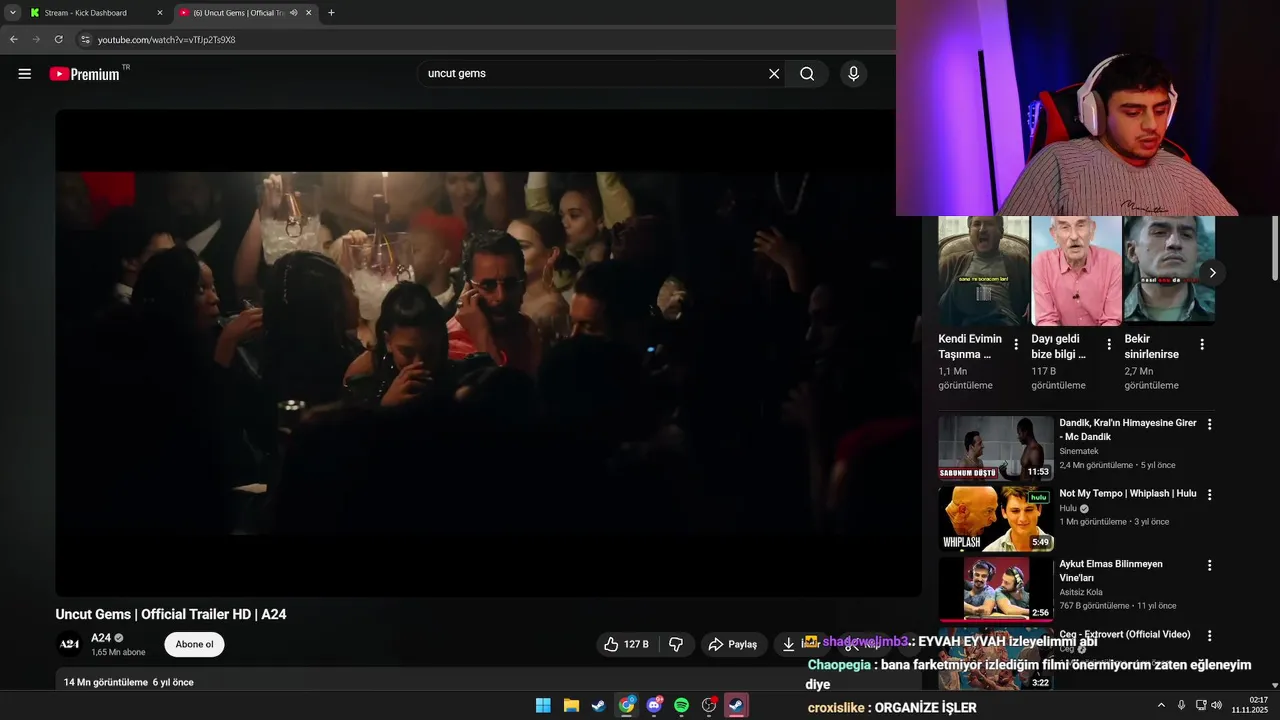Open the Windows Start menu
Image resolution: width=1280 pixels, height=720 pixels.
[x=543, y=705]
